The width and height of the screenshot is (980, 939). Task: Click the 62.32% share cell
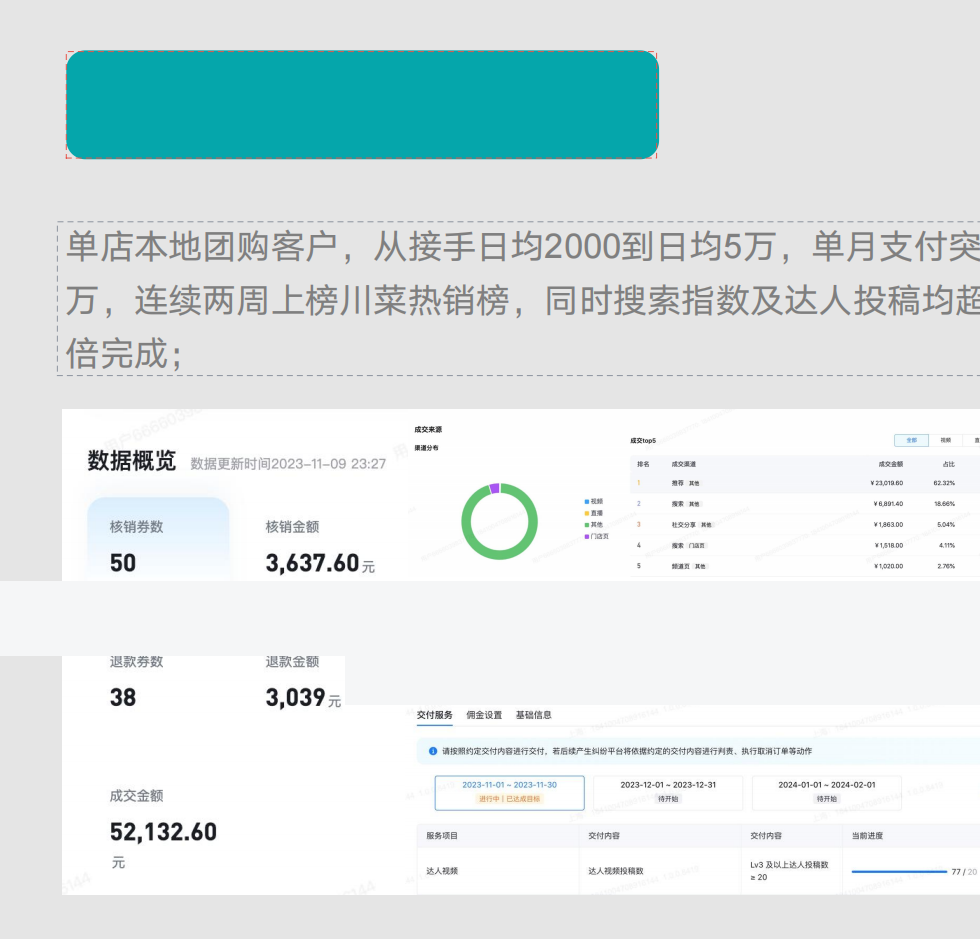944,483
